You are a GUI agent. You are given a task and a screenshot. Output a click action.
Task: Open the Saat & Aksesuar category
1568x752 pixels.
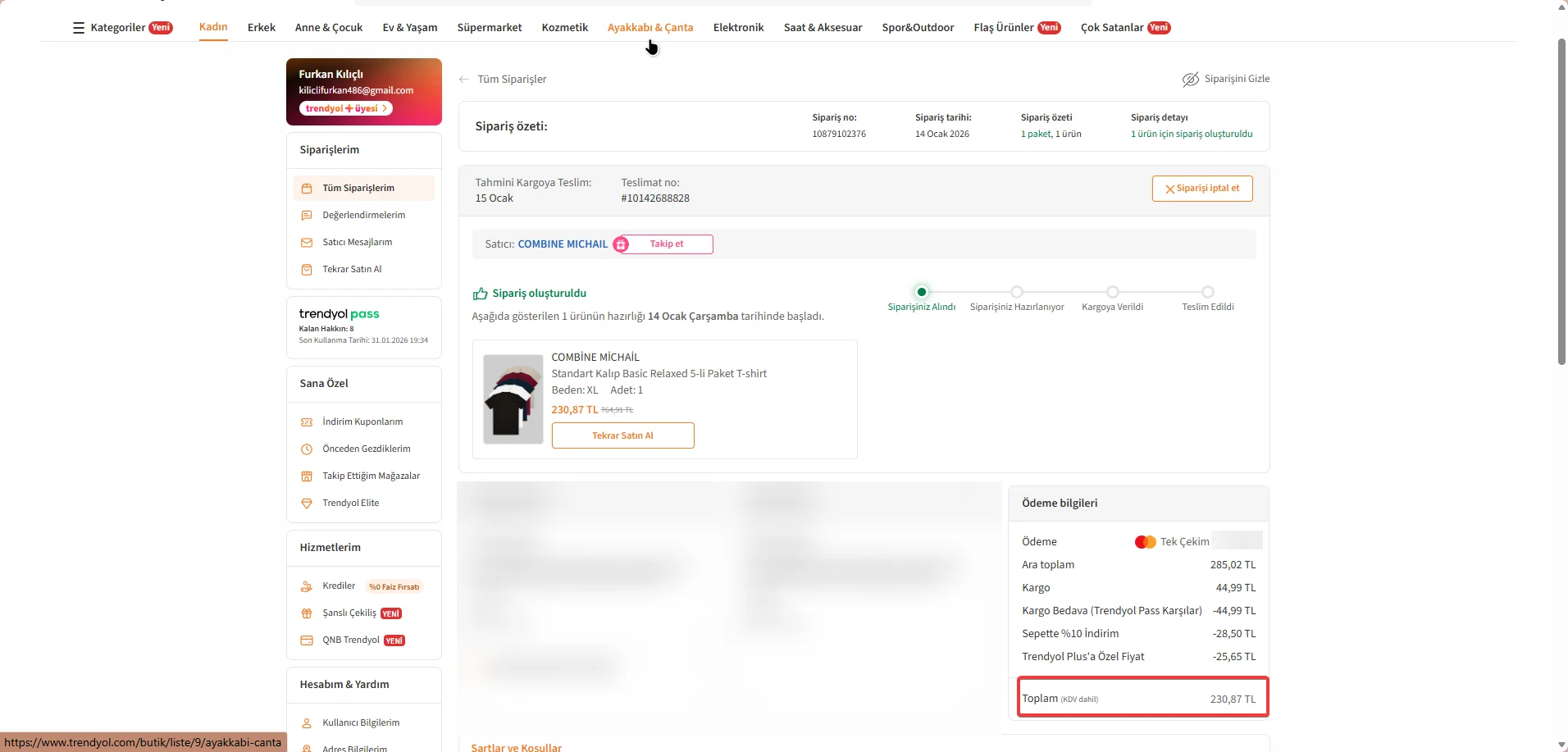coord(823,28)
